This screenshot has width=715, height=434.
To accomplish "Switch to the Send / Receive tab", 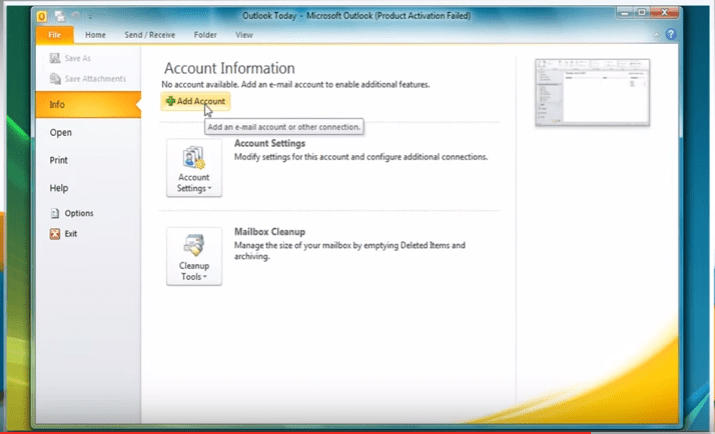I will coord(150,35).
